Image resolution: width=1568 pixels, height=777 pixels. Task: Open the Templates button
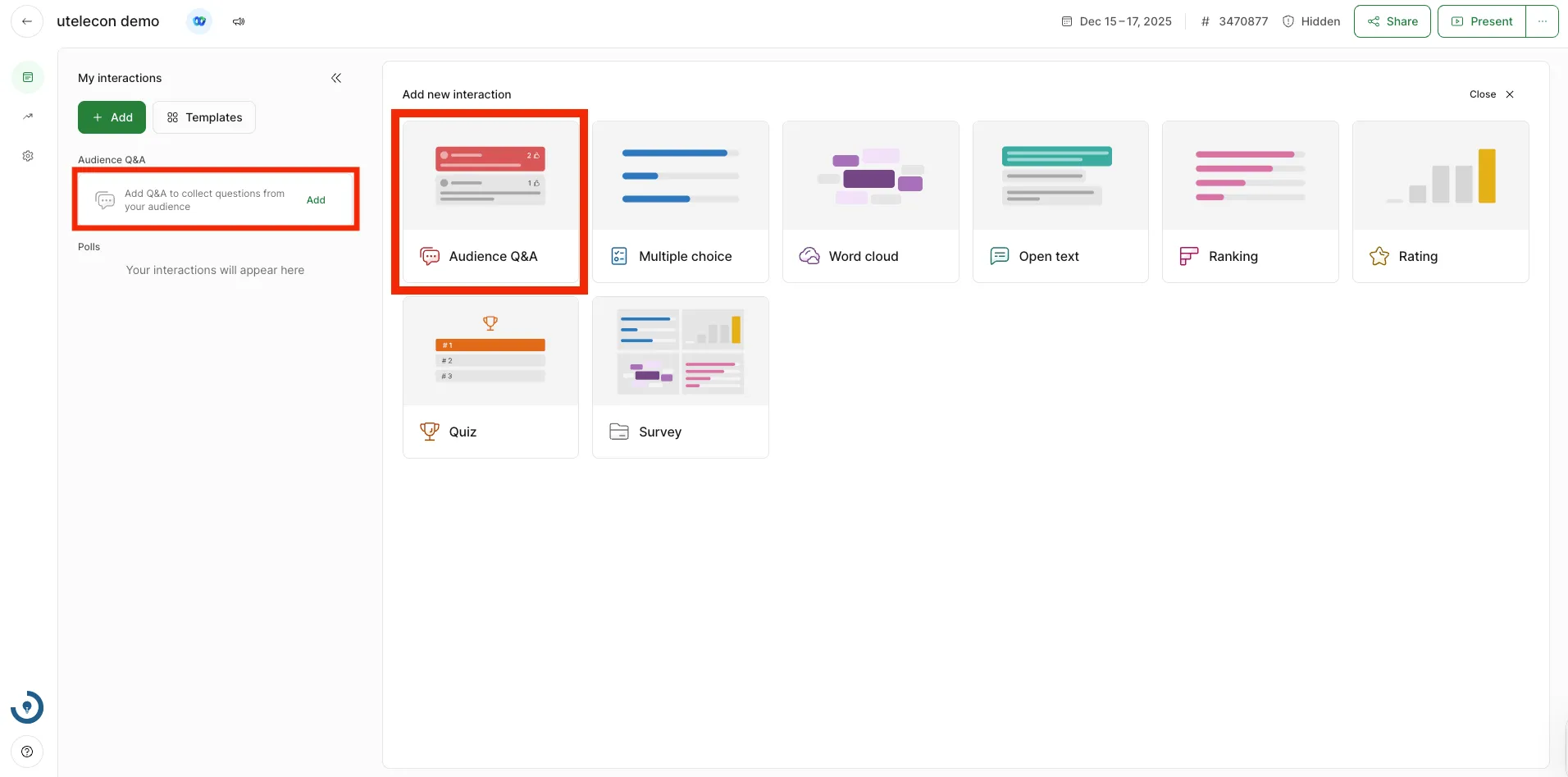pos(204,117)
